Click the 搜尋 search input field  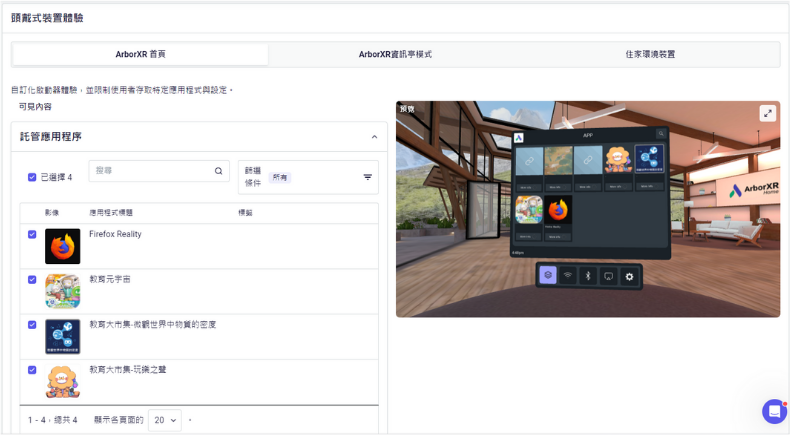[x=152, y=171]
